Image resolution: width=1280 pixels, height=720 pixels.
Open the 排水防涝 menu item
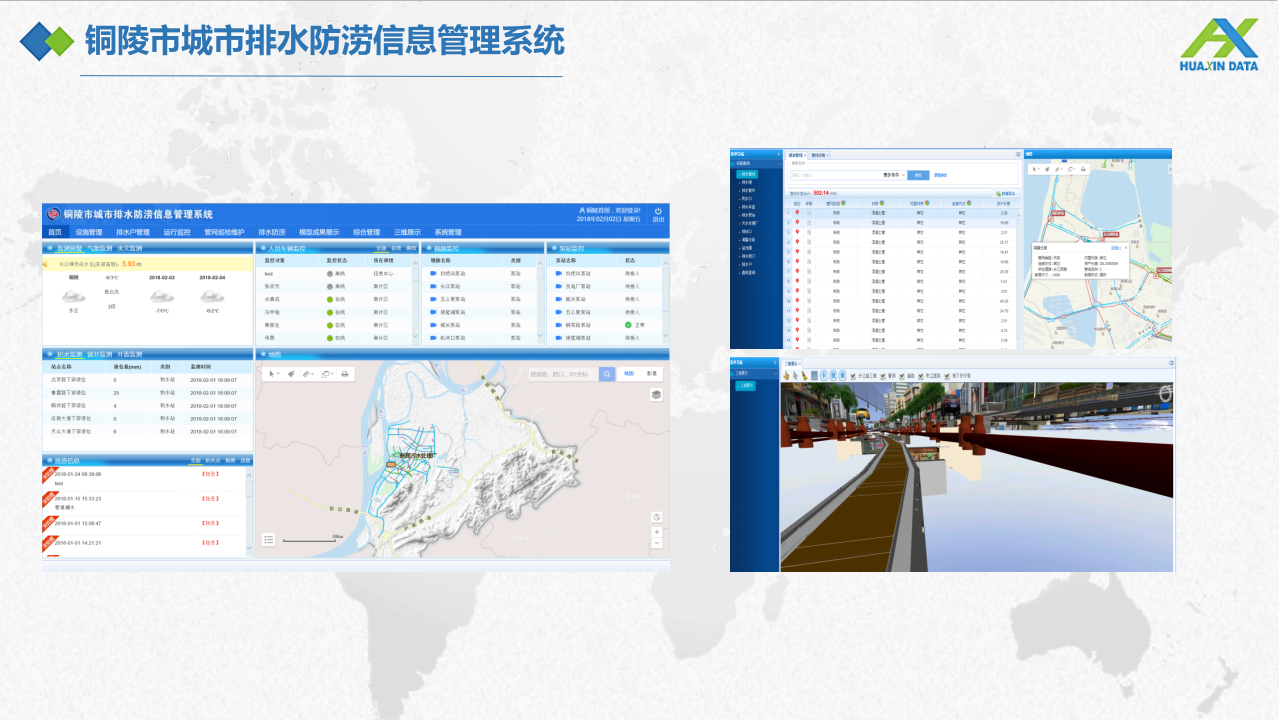[271, 232]
